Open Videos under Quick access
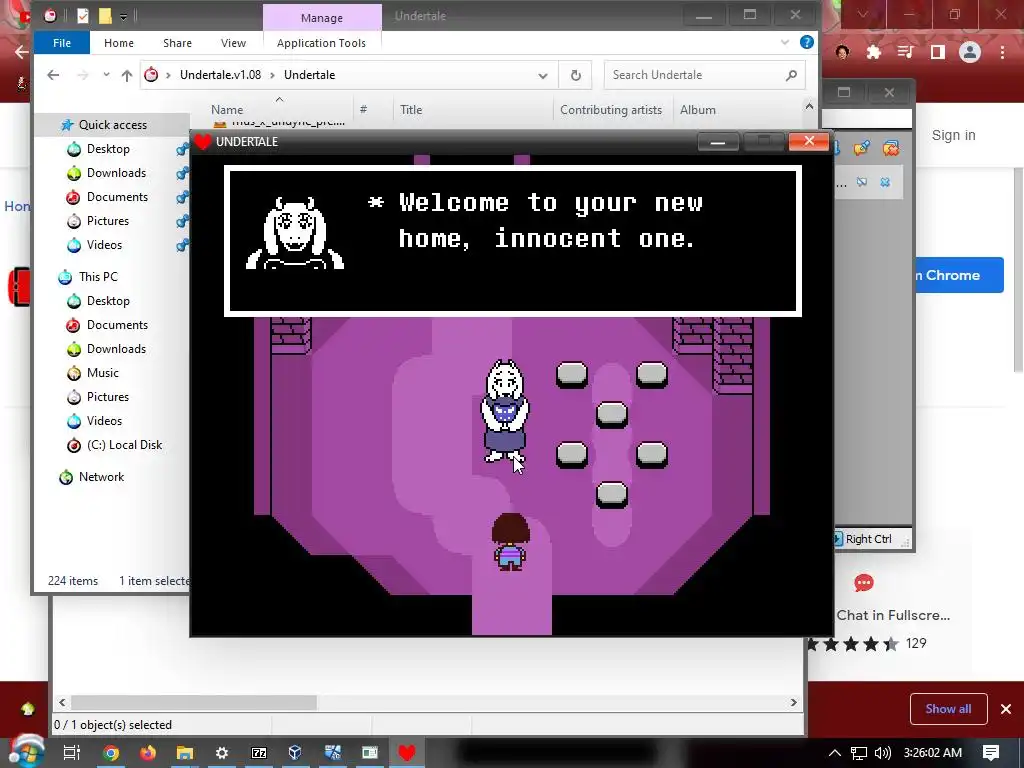The width and height of the screenshot is (1024, 768). [x=104, y=246]
